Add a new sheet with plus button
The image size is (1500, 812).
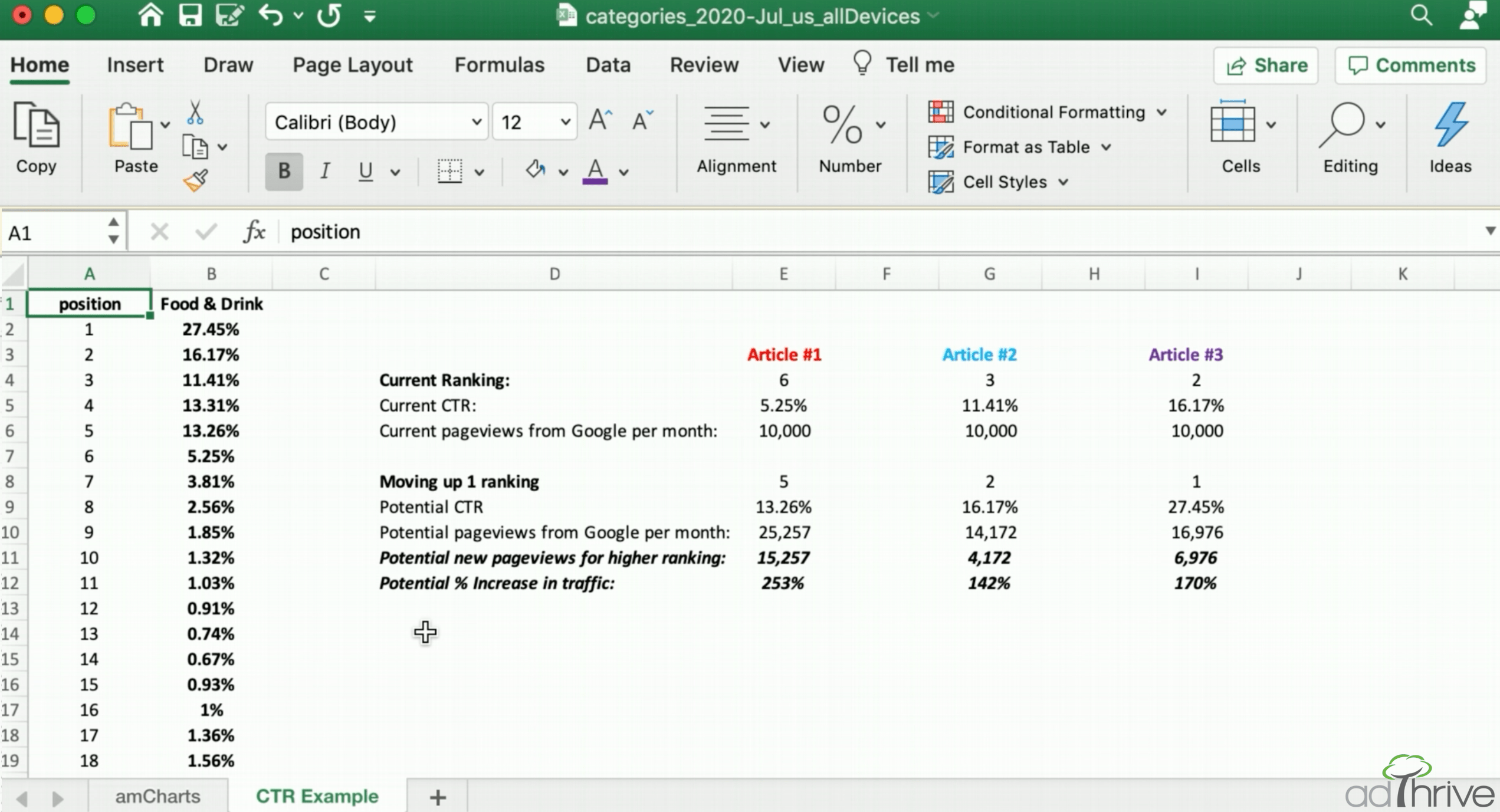click(x=438, y=797)
